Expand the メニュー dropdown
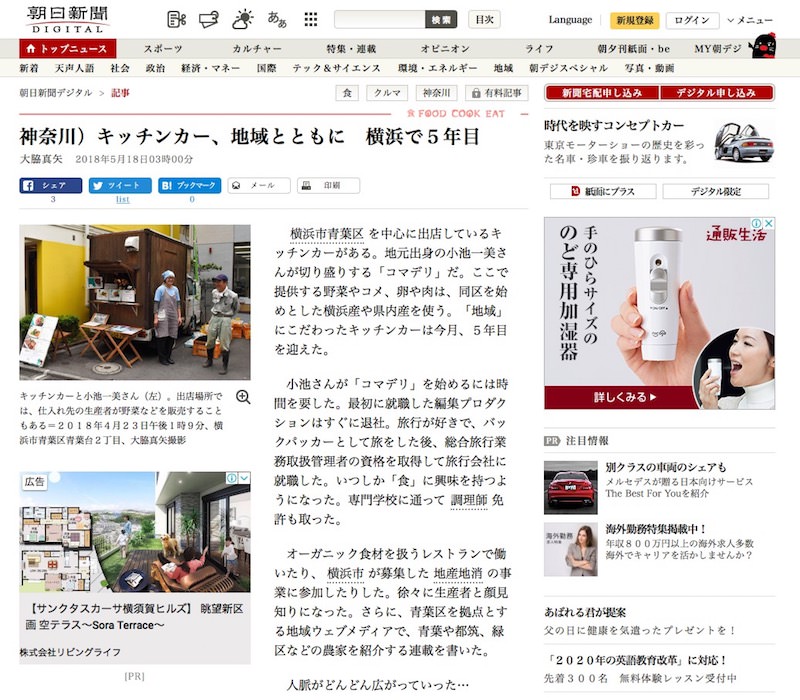Image resolution: width=800 pixels, height=700 pixels. pos(749,20)
